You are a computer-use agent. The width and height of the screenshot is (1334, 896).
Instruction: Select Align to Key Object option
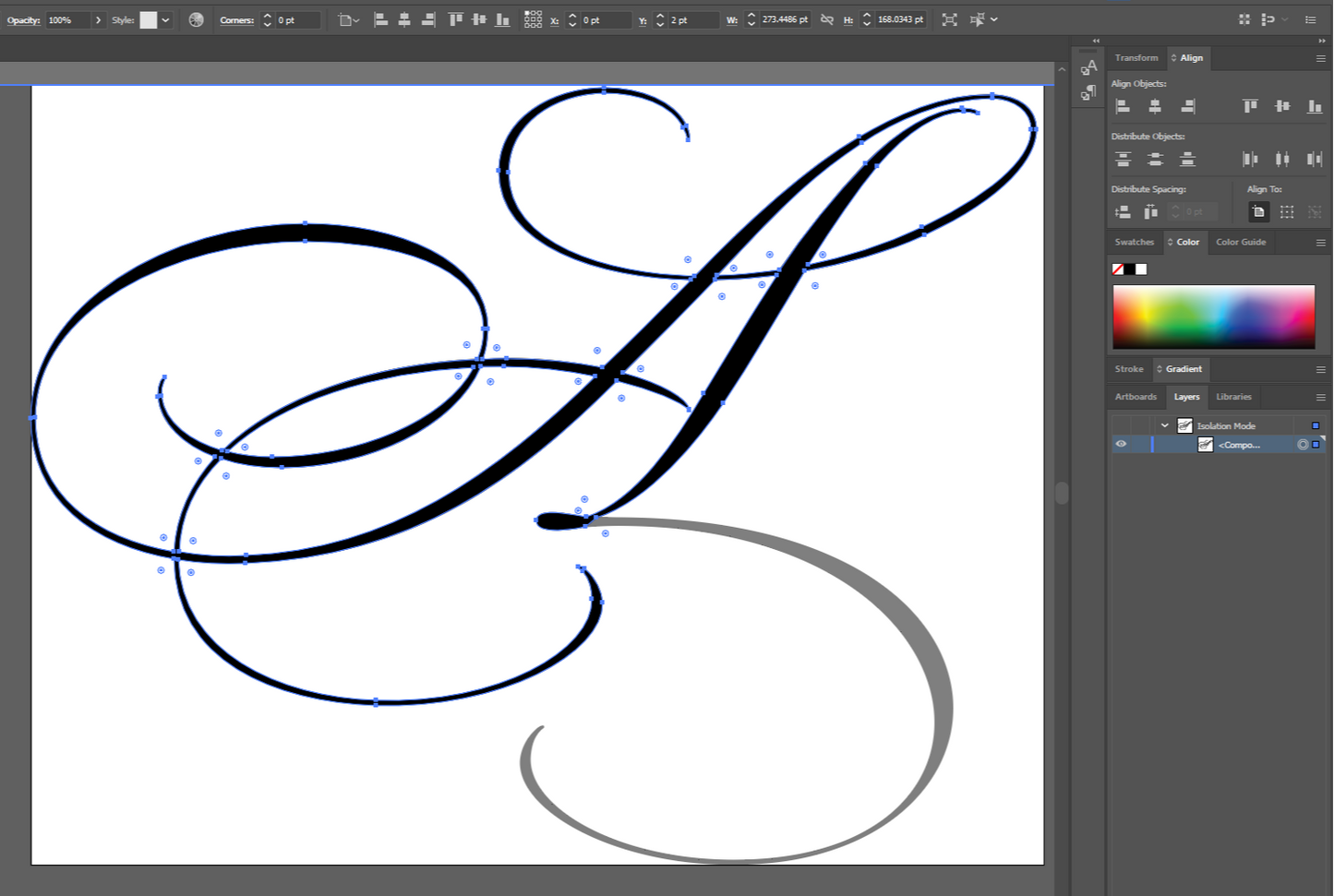(1315, 211)
